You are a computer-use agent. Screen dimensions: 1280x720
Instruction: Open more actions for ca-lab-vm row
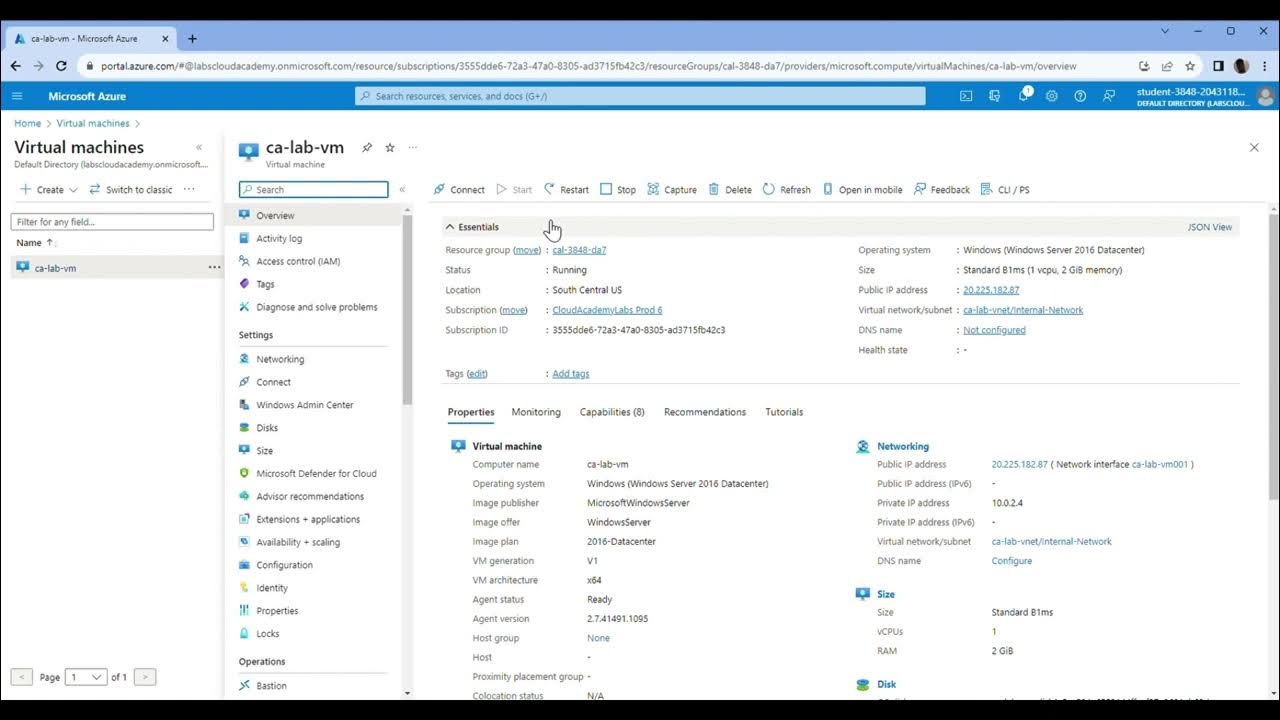[214, 267]
